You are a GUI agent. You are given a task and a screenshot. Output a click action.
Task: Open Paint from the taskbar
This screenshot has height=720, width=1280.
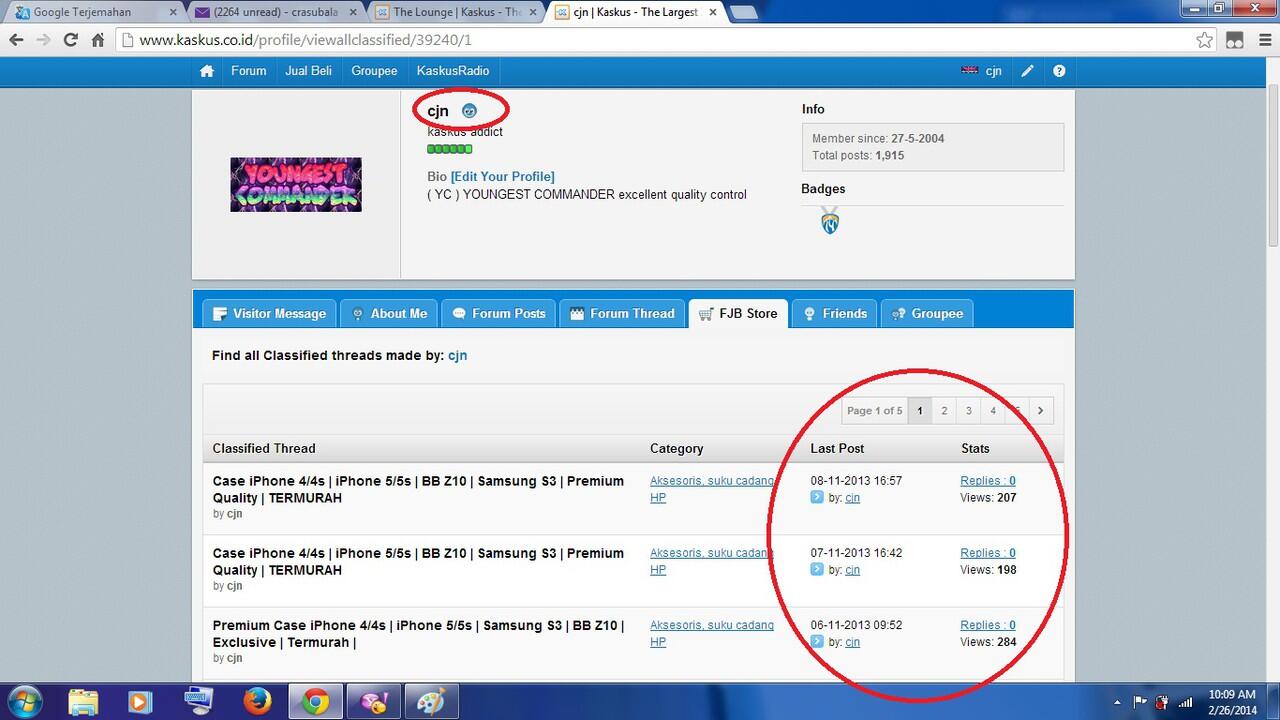coord(431,702)
